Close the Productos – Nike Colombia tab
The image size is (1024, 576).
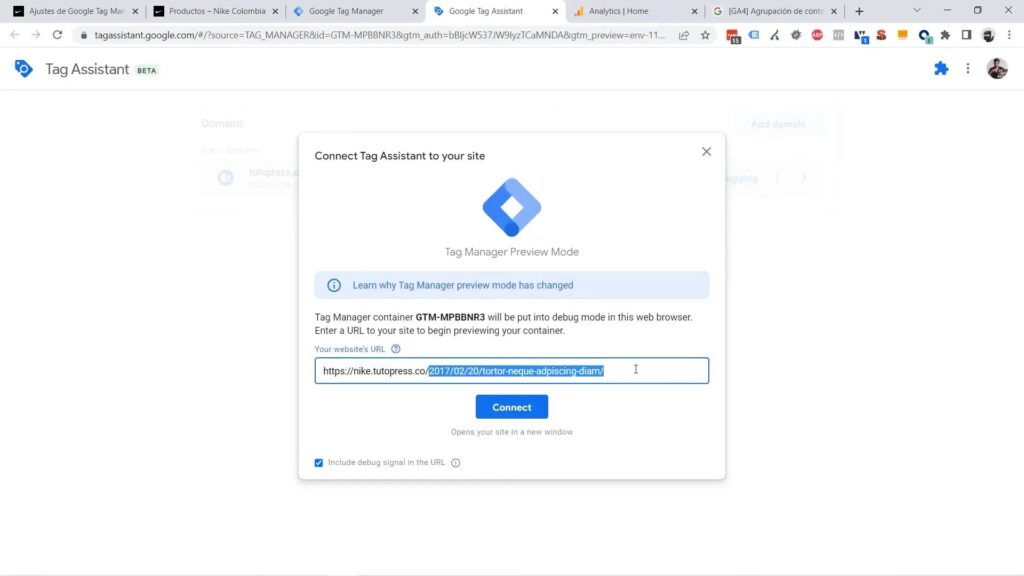click(275, 11)
